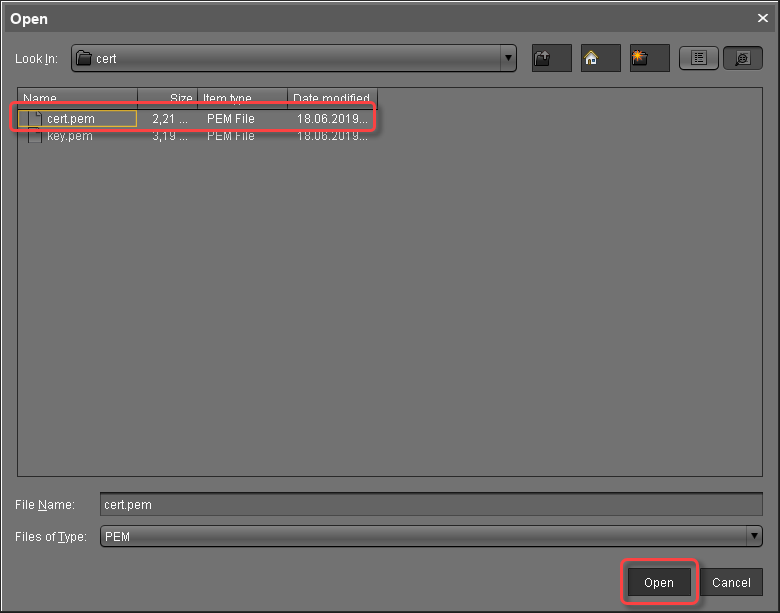Create a new folder using toolbar icon
Viewport: 780px width, 613px height.
click(649, 58)
